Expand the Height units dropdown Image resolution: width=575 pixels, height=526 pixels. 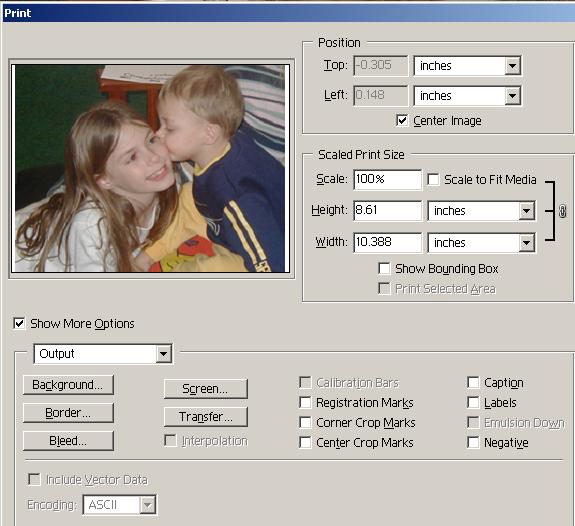point(481,211)
